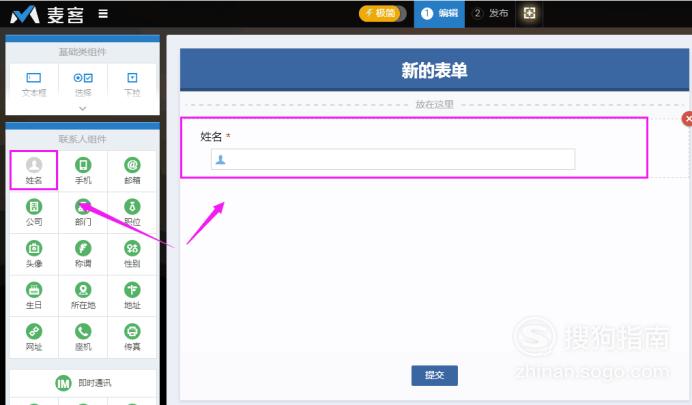Viewport: 692px width, 405px height.
Task: Click the 麦客 logo
Action: coord(47,14)
